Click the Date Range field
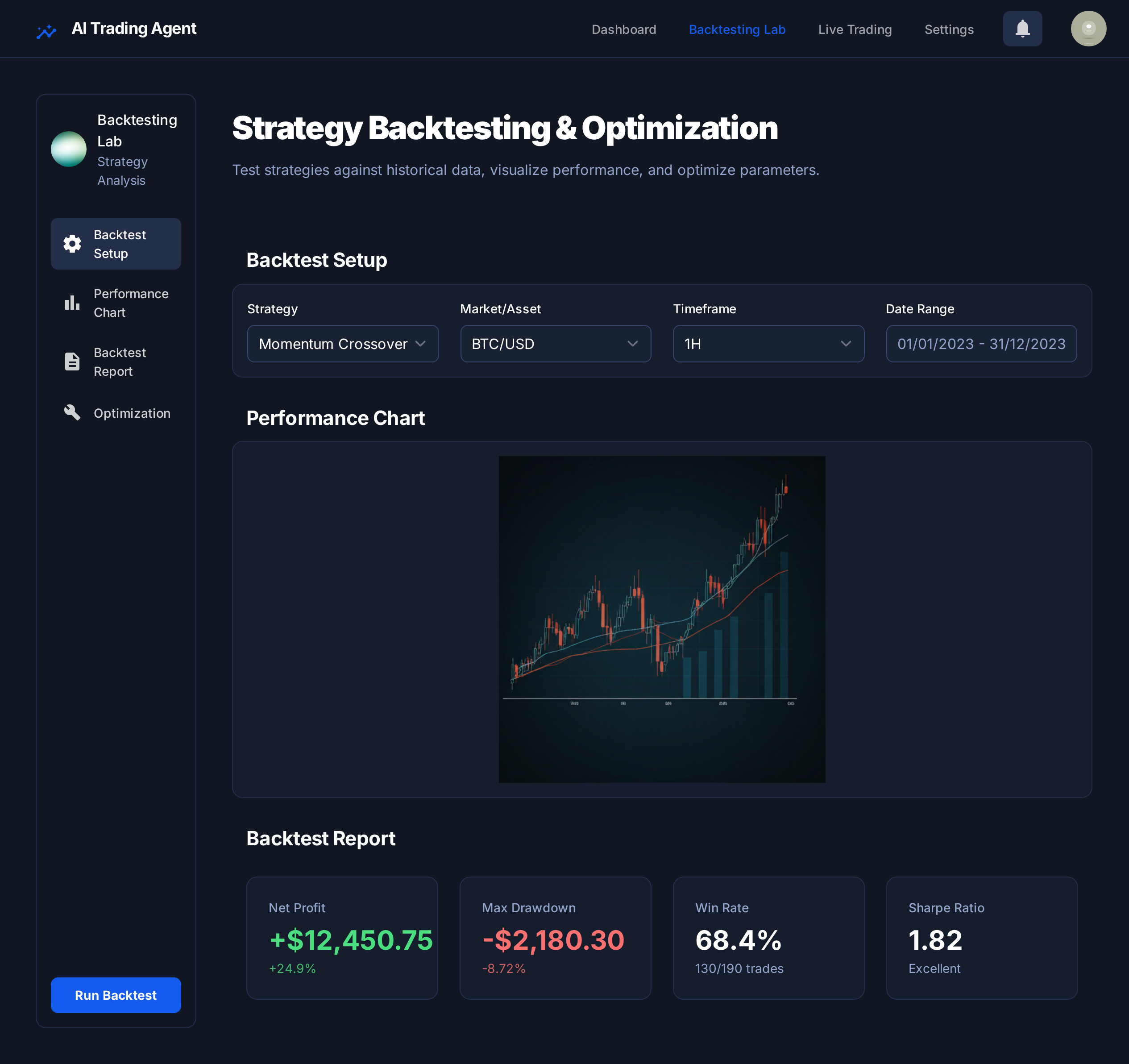The width and height of the screenshot is (1129, 1064). (x=981, y=344)
